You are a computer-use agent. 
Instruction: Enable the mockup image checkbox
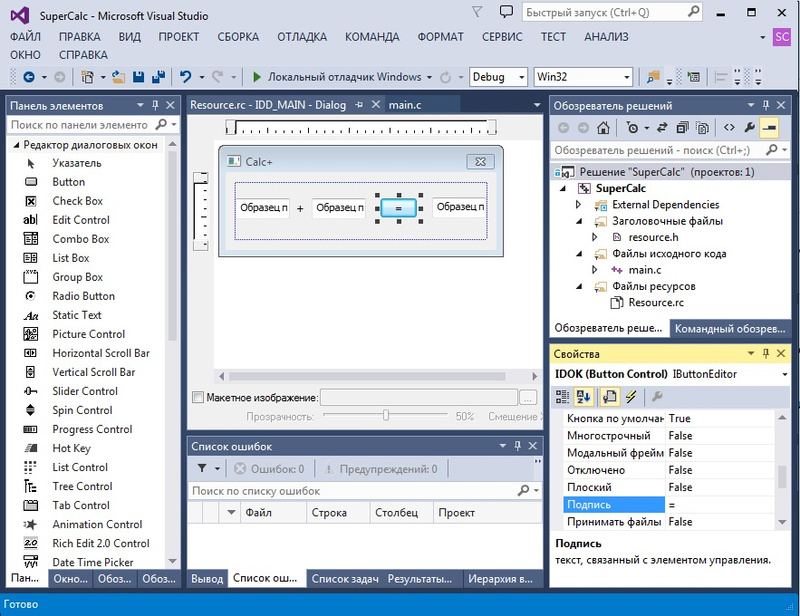[x=197, y=397]
